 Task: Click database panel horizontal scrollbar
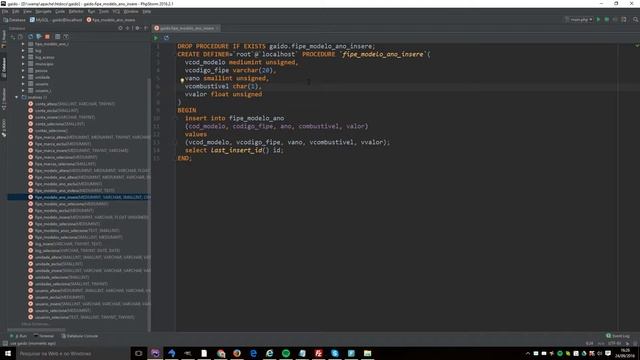(x=37, y=329)
